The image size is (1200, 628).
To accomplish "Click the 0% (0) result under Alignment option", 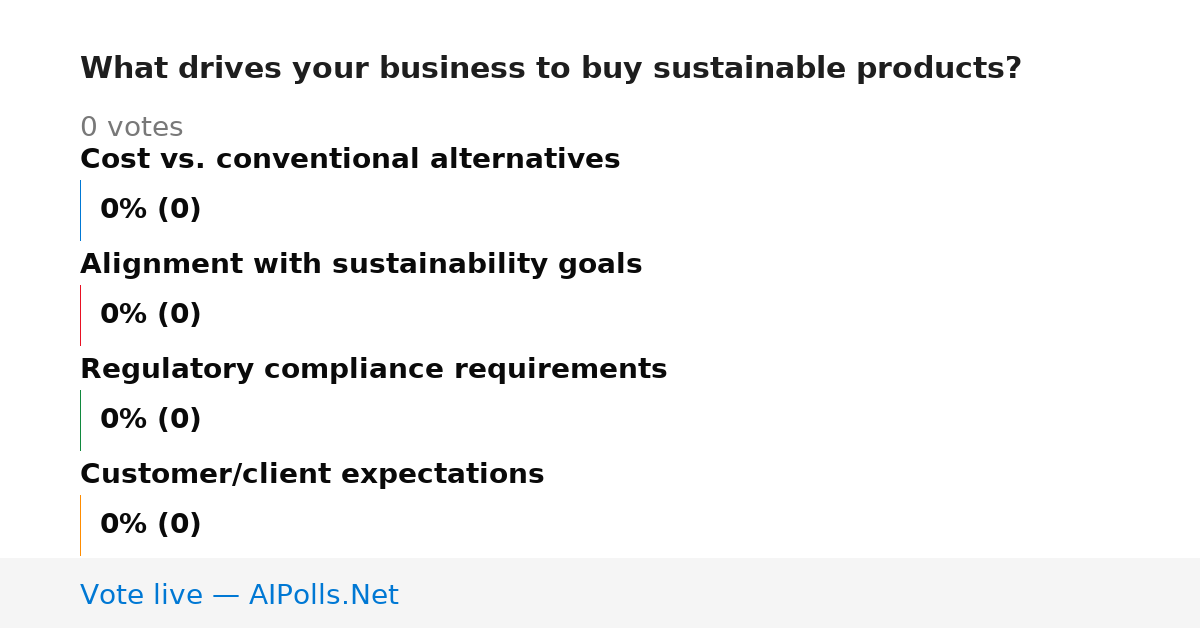I will [150, 315].
